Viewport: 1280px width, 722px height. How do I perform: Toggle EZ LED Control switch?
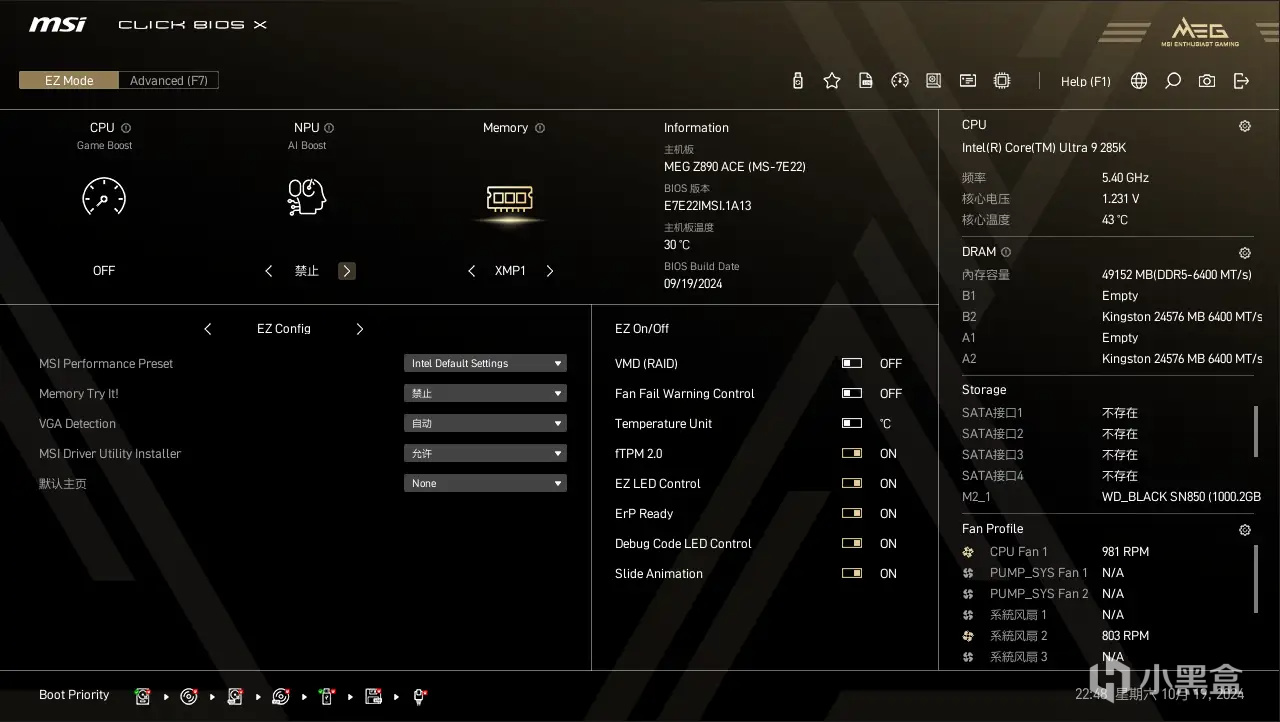(x=852, y=484)
